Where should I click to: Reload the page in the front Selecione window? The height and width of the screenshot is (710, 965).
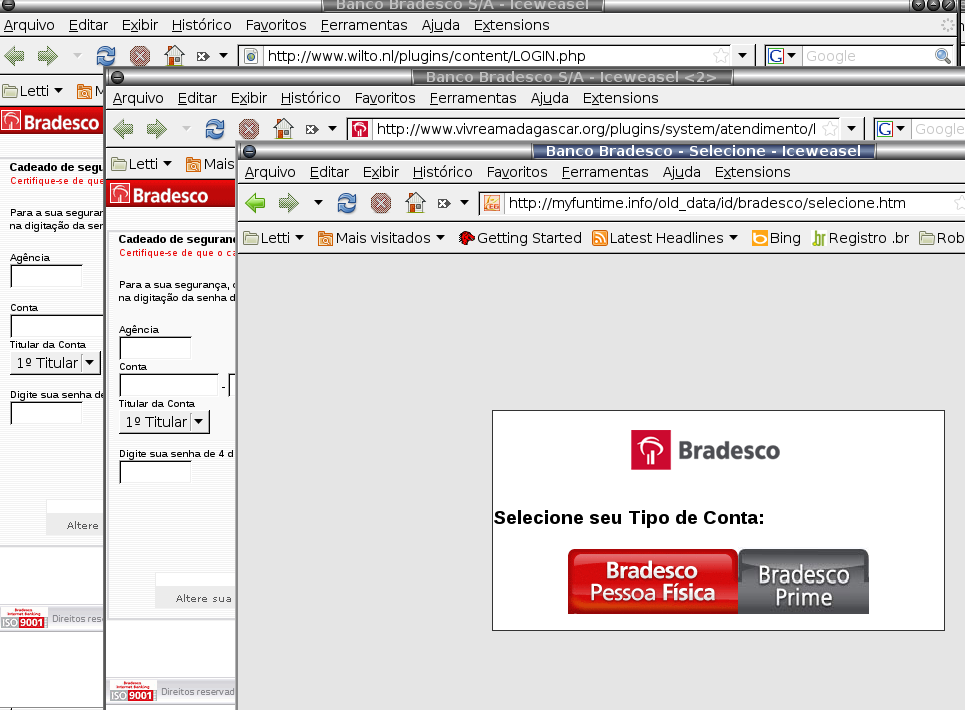tap(346, 202)
